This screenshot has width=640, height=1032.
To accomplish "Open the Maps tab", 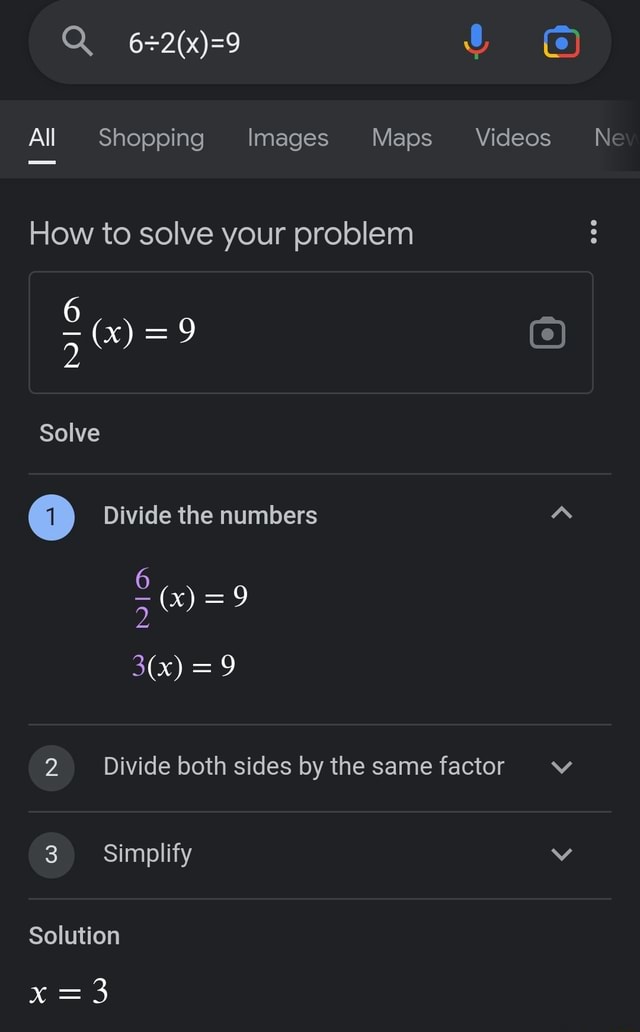I will pyautogui.click(x=401, y=138).
